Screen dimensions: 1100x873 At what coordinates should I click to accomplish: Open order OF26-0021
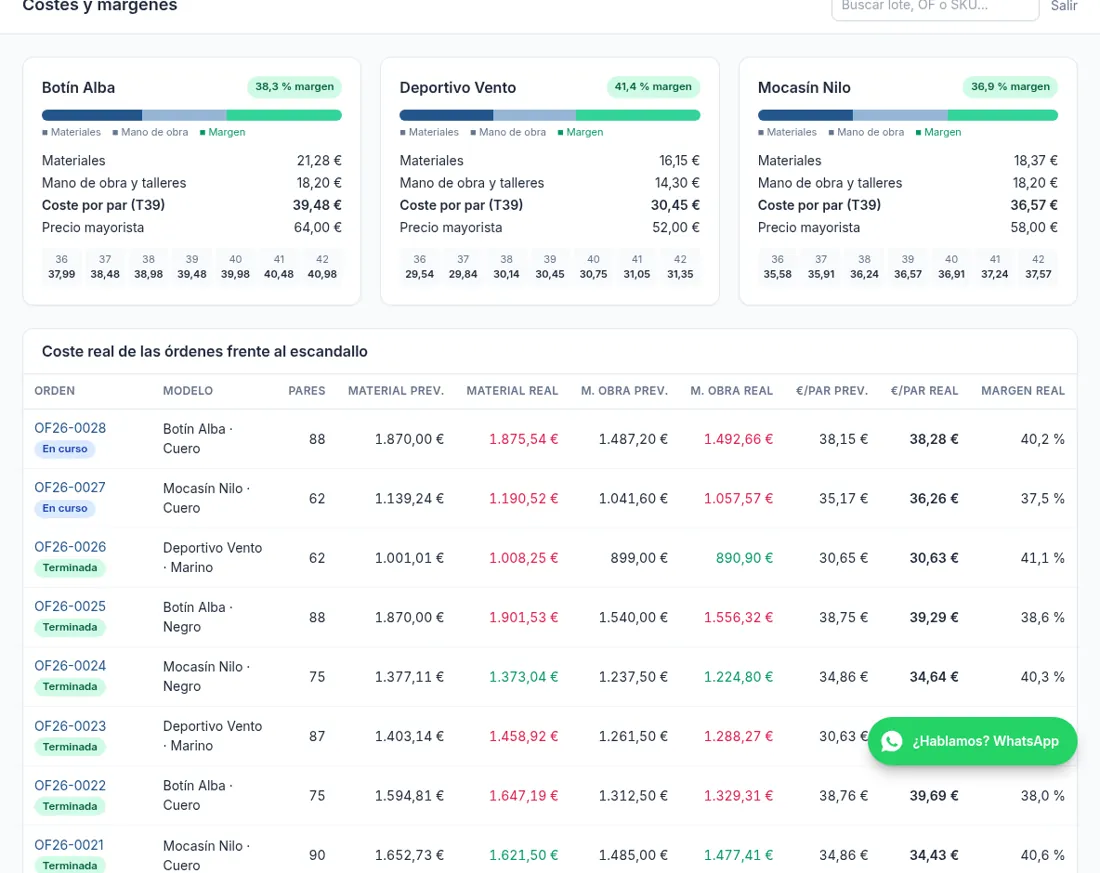pos(69,845)
